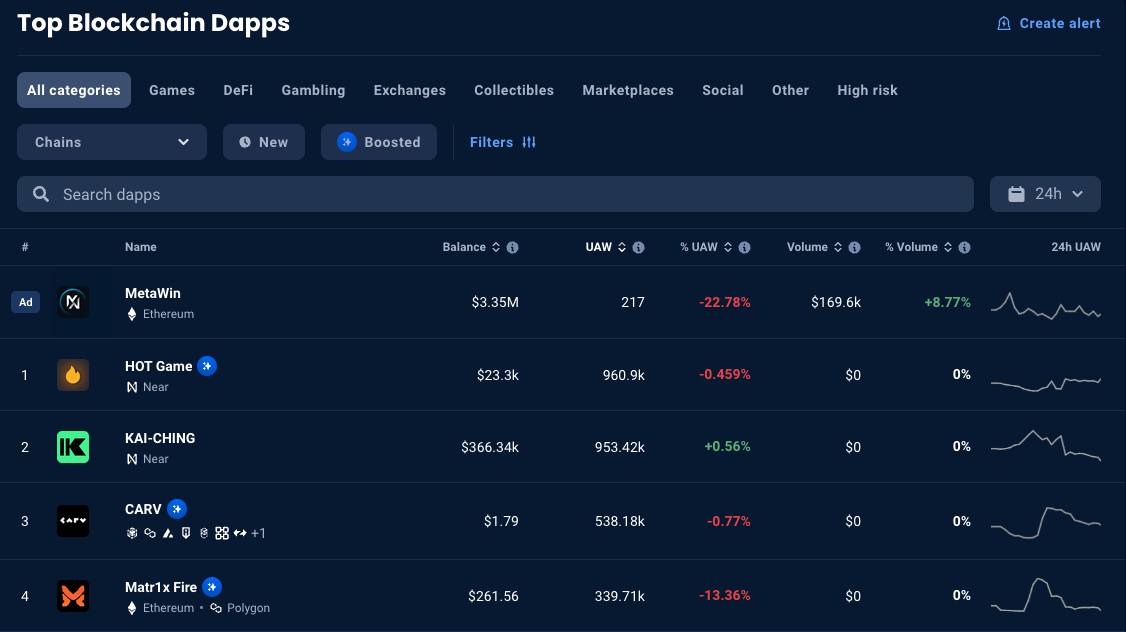Click CARV 24h UAW sparkline
This screenshot has height=632, width=1126.
pyautogui.click(x=1046, y=523)
